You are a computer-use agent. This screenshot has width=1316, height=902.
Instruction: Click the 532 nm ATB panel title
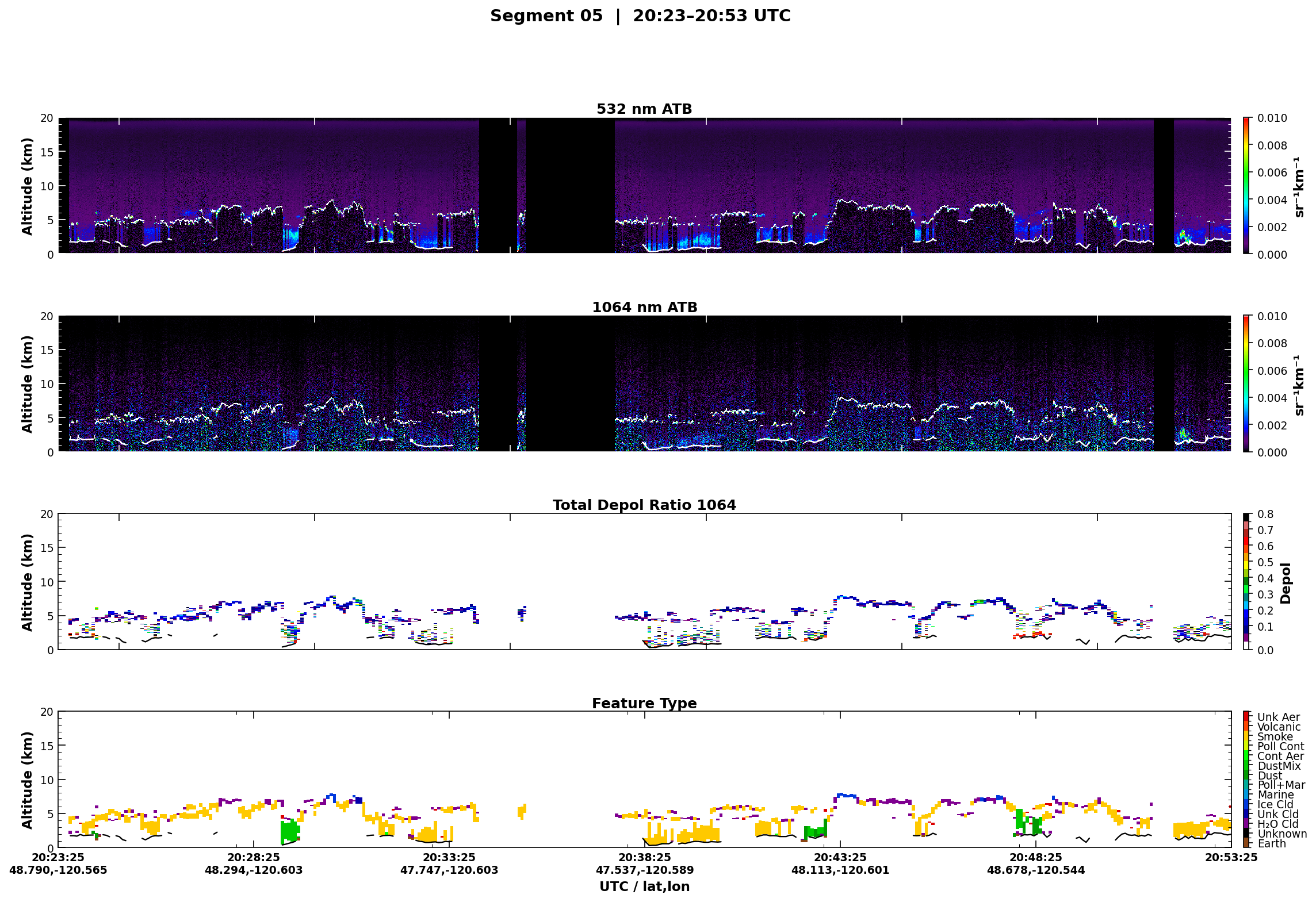coord(644,109)
